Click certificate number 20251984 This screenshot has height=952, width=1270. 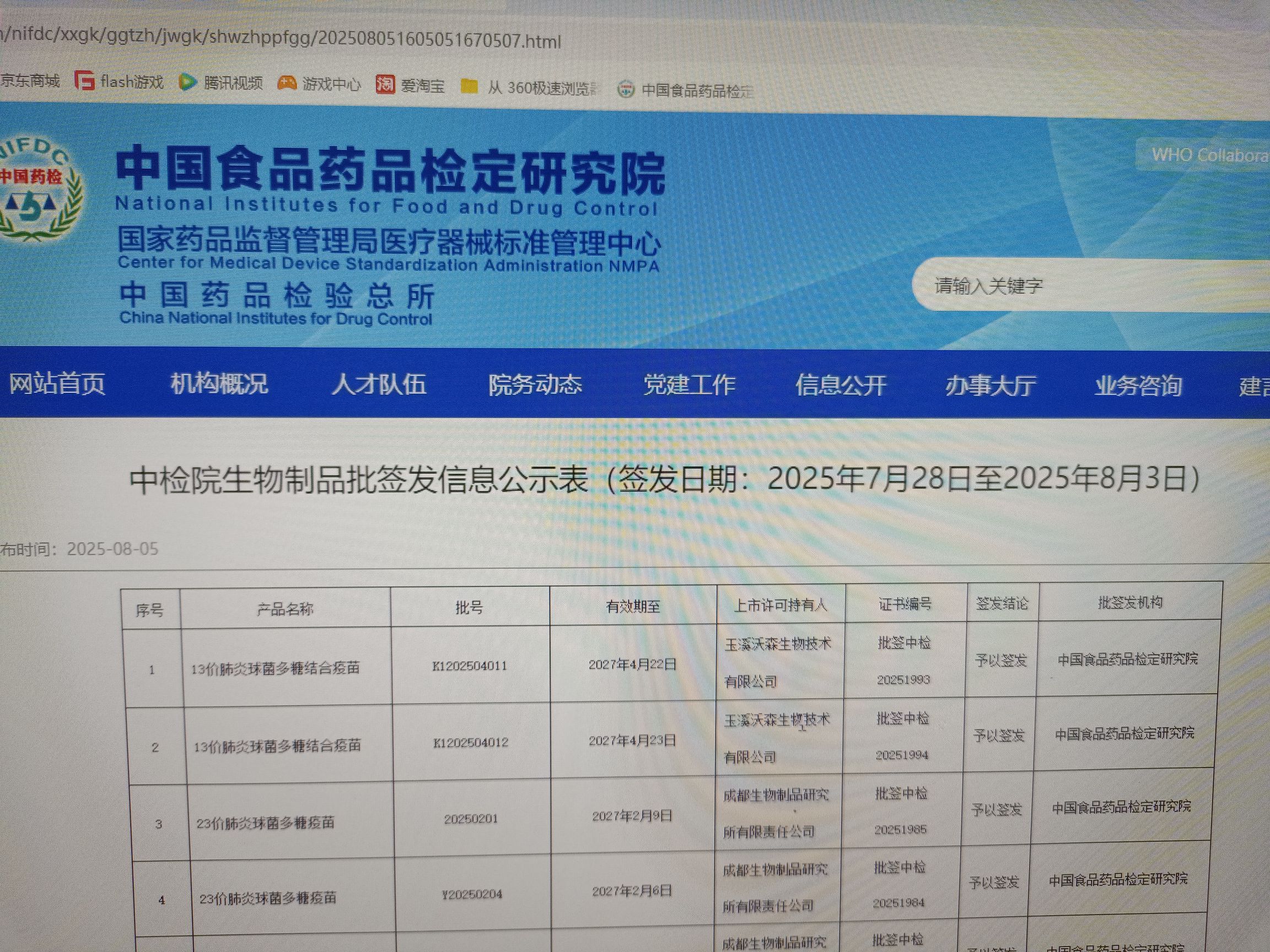898,902
